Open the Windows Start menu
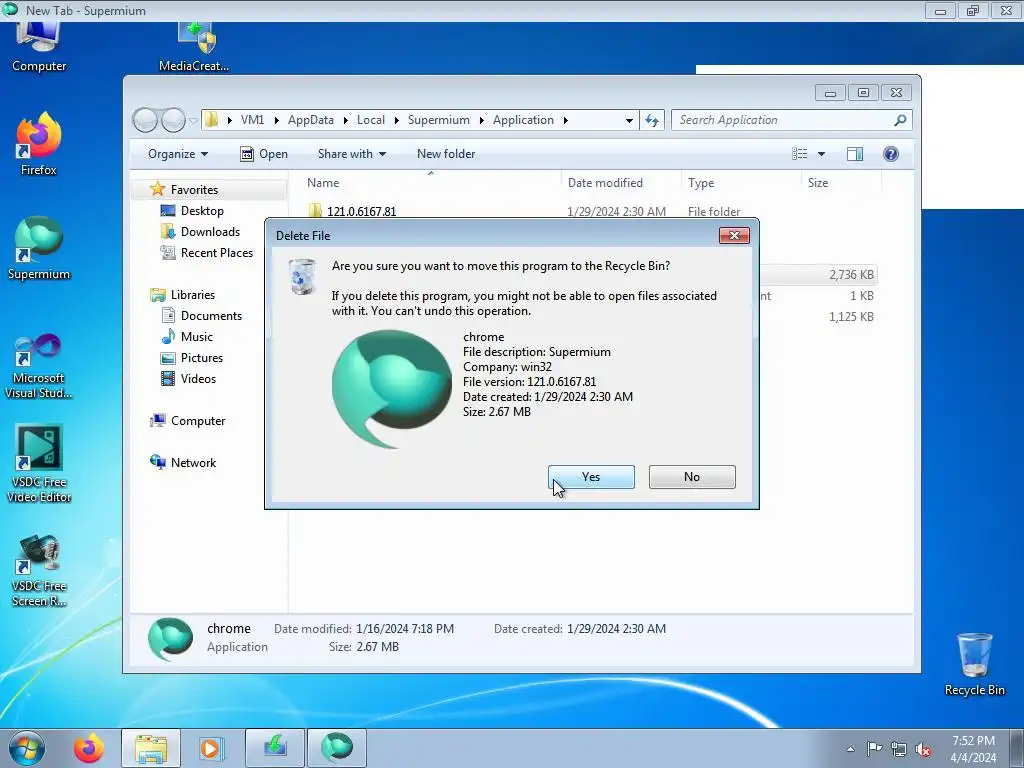Image resolution: width=1024 pixels, height=768 pixels. 27,748
